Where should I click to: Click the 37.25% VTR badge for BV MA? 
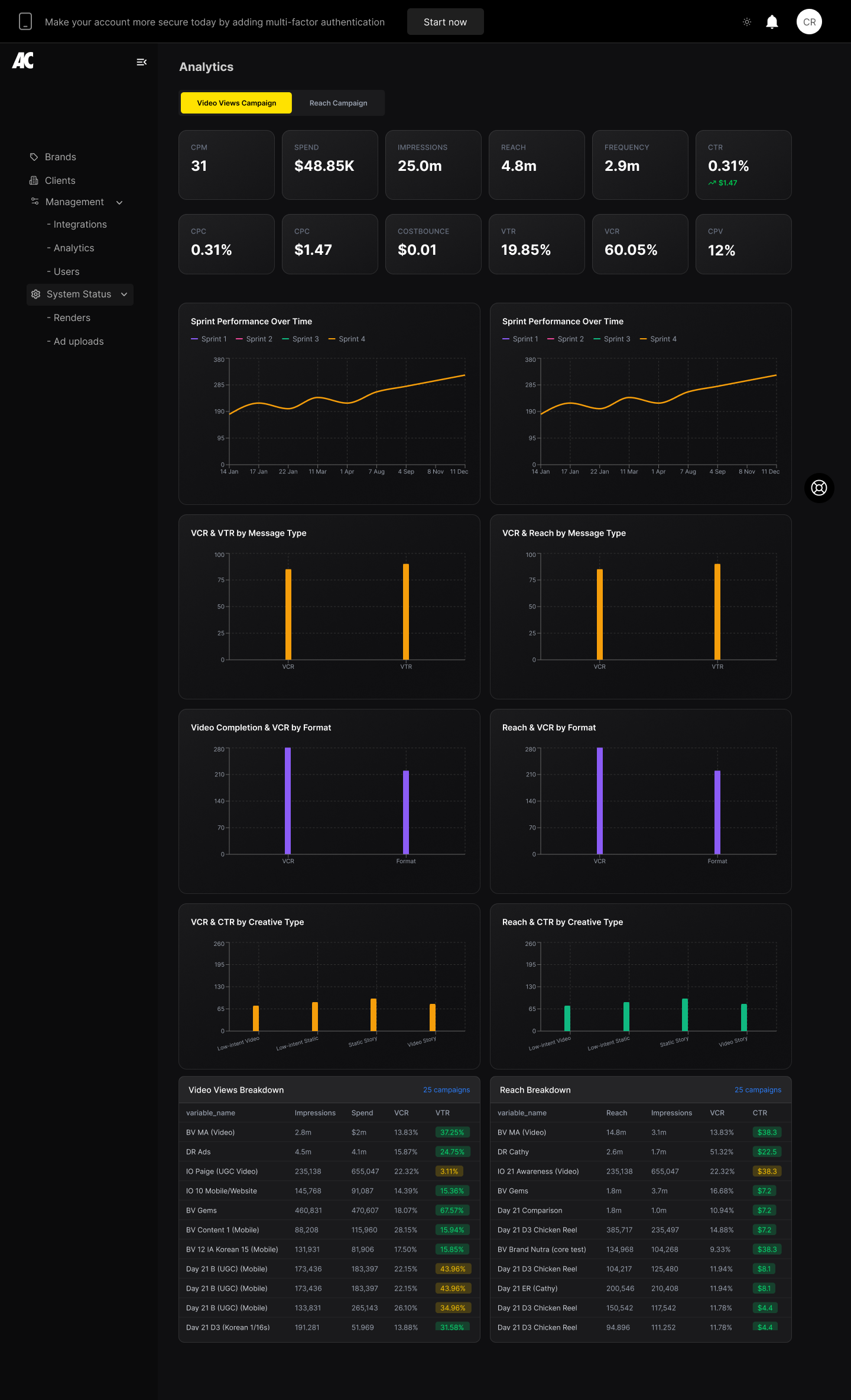coord(452,1132)
